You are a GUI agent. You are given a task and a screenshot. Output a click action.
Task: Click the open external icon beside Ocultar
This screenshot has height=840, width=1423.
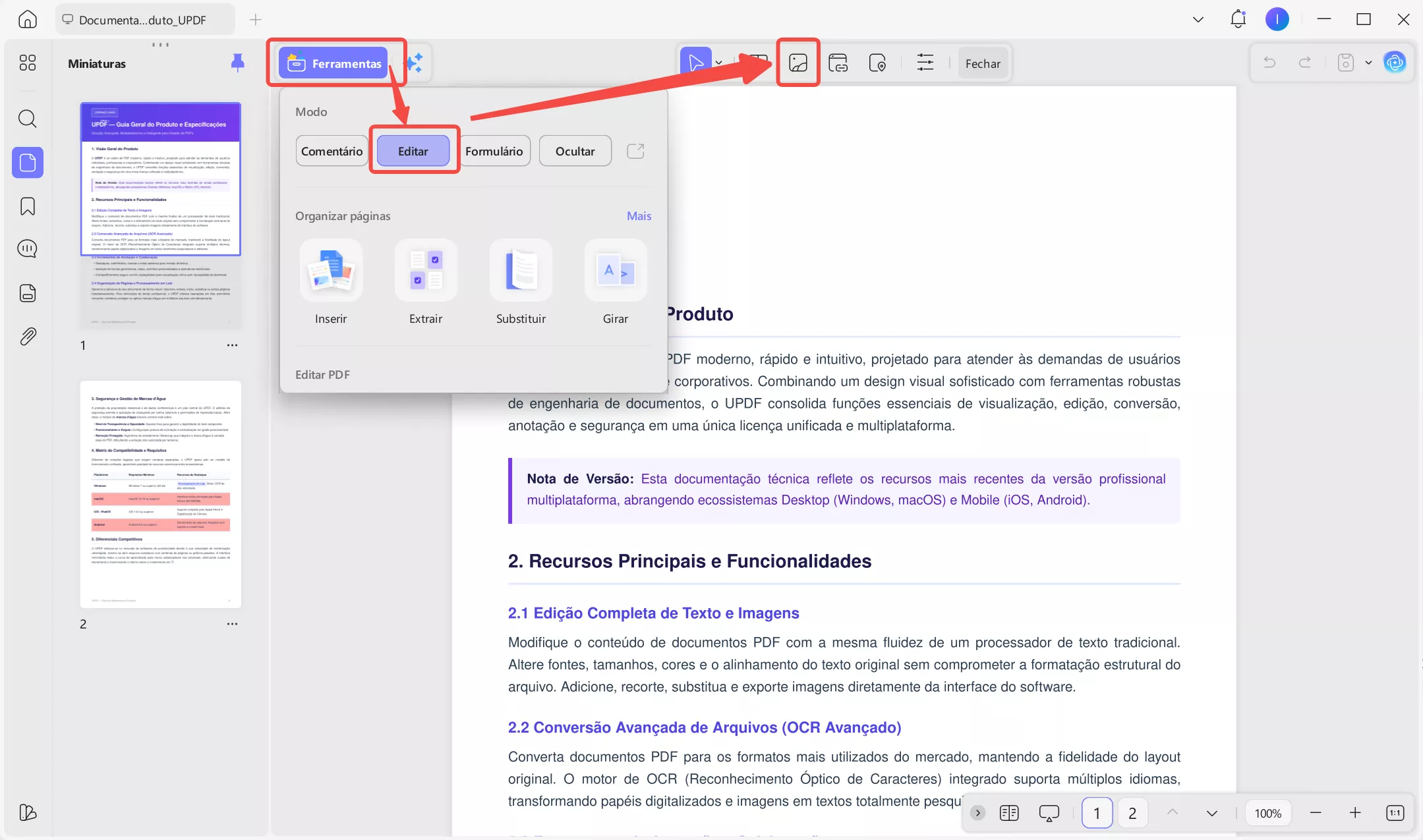[x=635, y=151]
